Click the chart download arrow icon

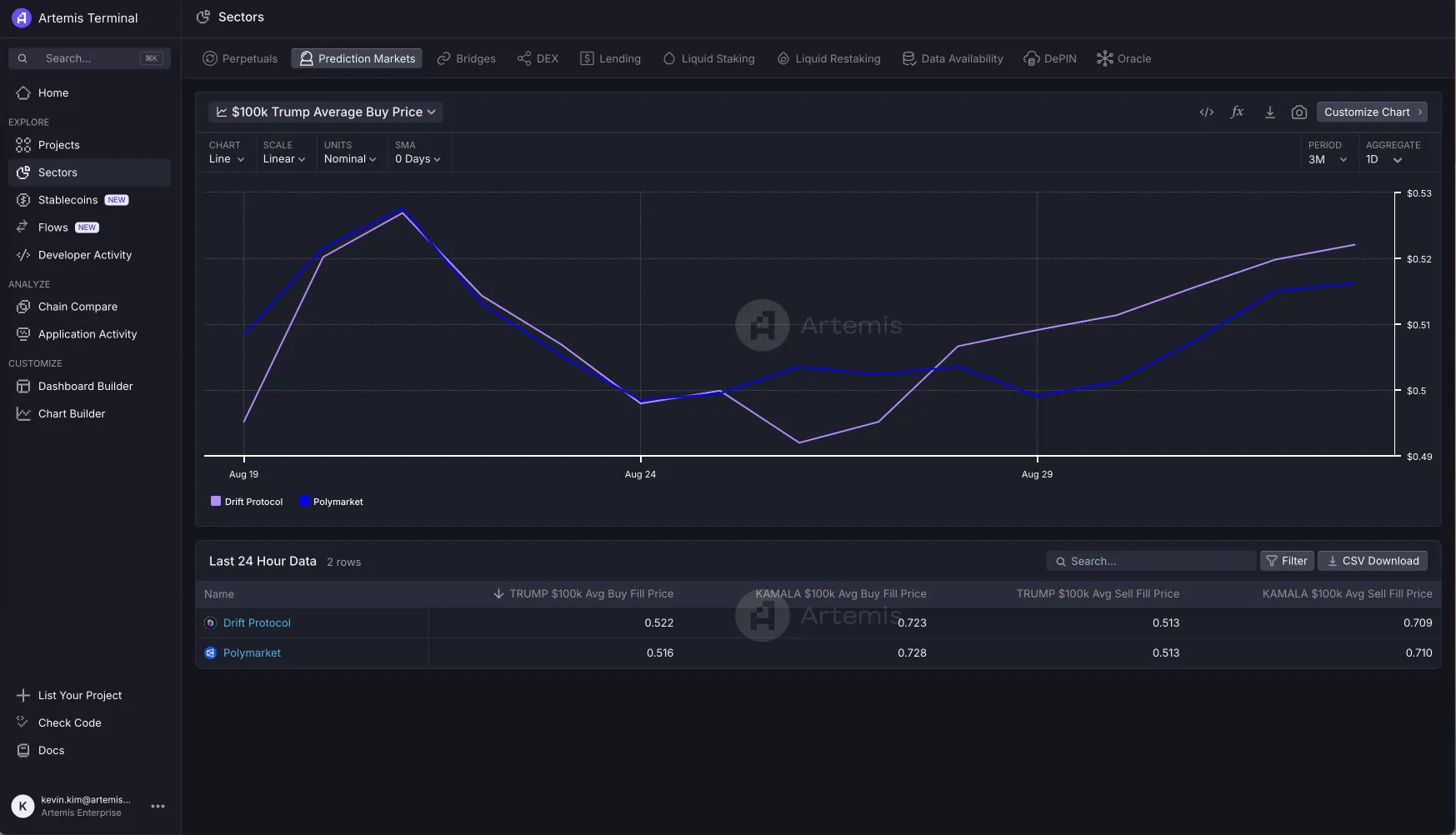pos(1269,112)
